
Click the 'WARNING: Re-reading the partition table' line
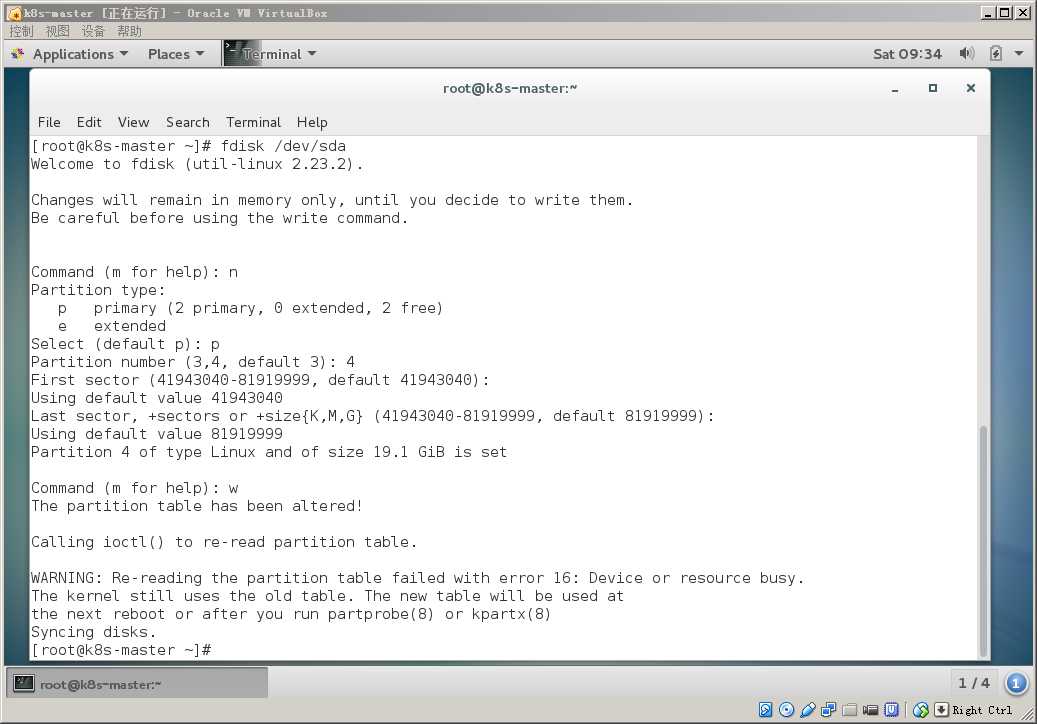click(x=417, y=578)
